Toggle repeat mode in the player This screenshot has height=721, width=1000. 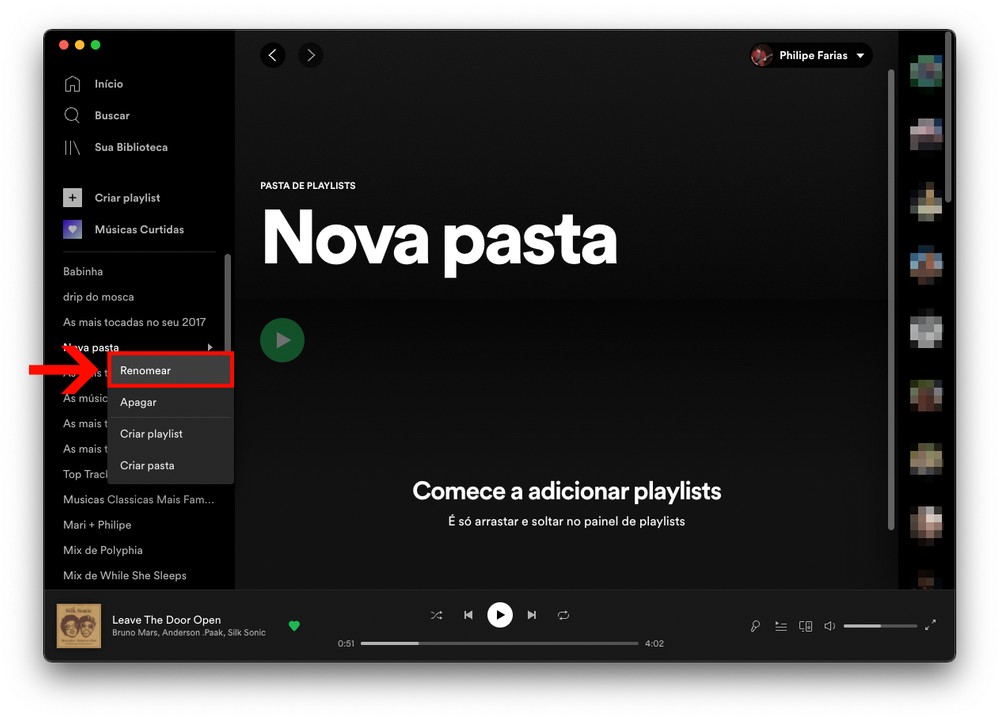(x=563, y=615)
